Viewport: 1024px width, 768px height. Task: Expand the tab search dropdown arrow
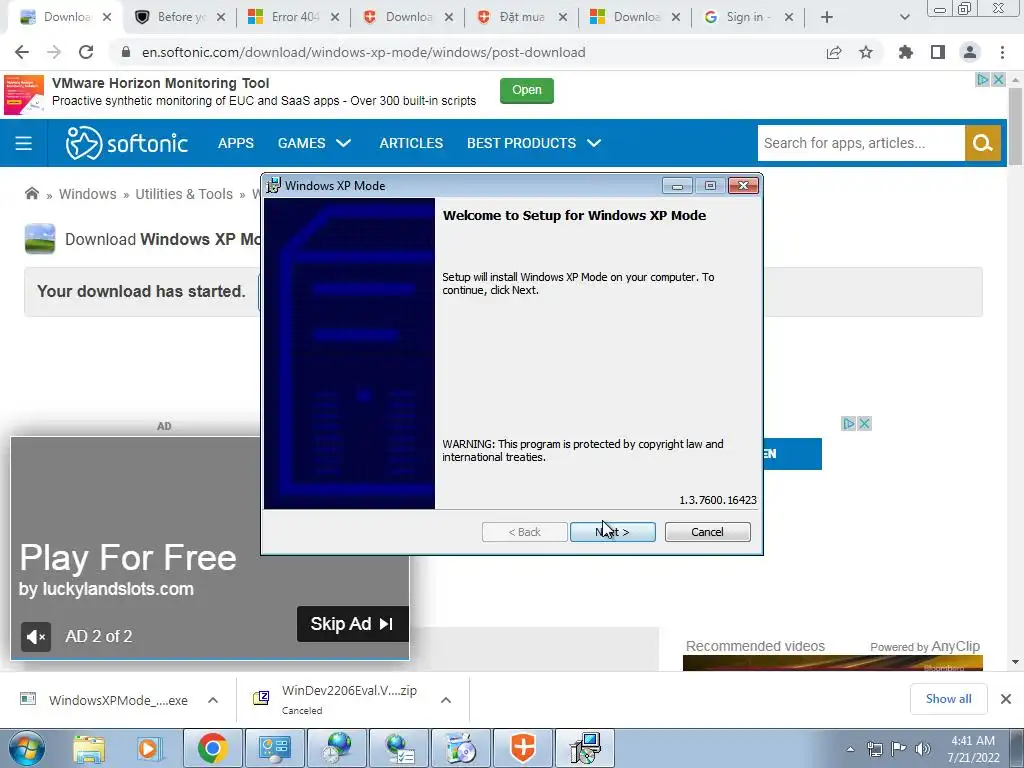point(904,17)
